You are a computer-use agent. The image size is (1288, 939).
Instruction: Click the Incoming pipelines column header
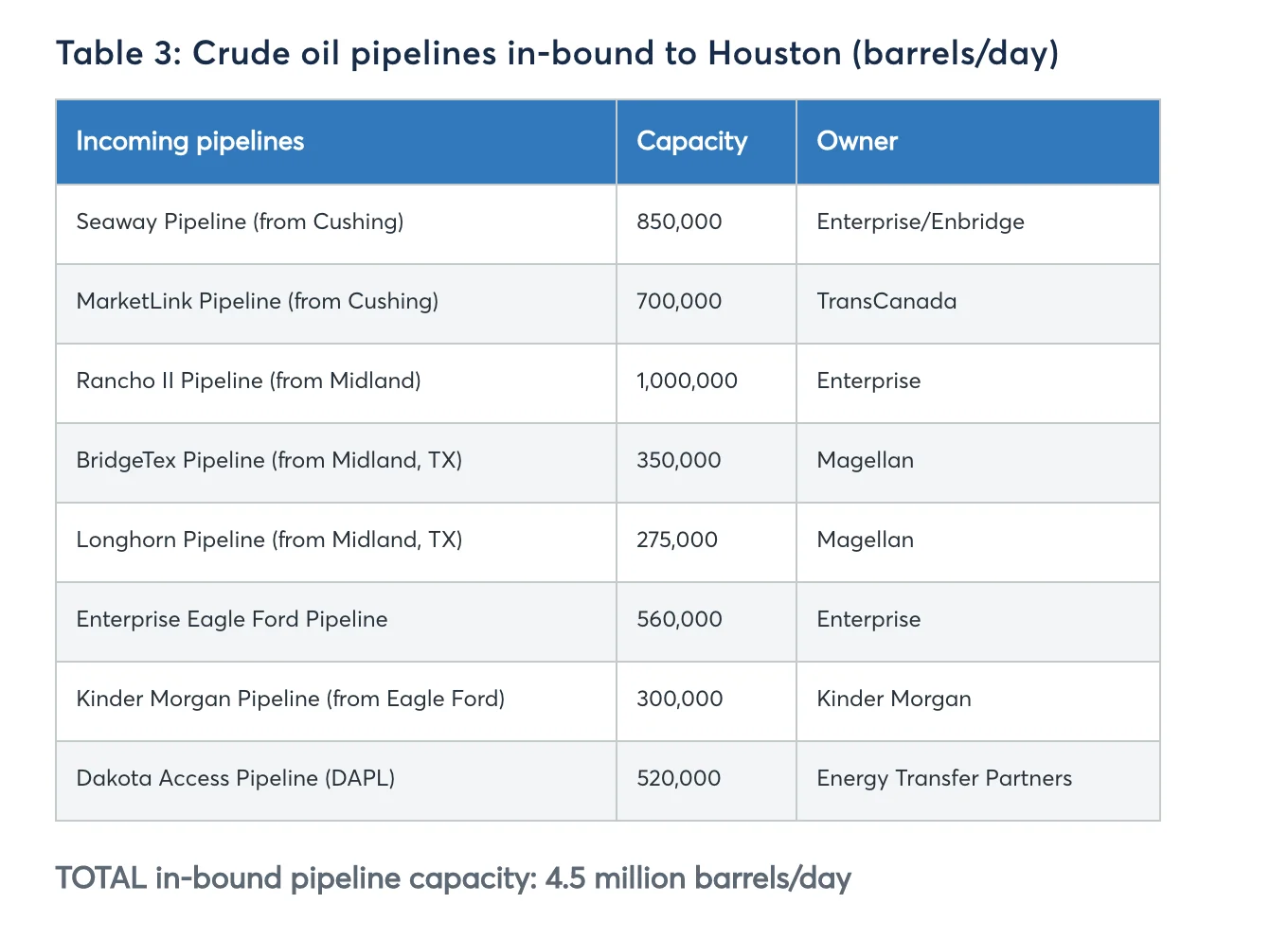click(190, 142)
